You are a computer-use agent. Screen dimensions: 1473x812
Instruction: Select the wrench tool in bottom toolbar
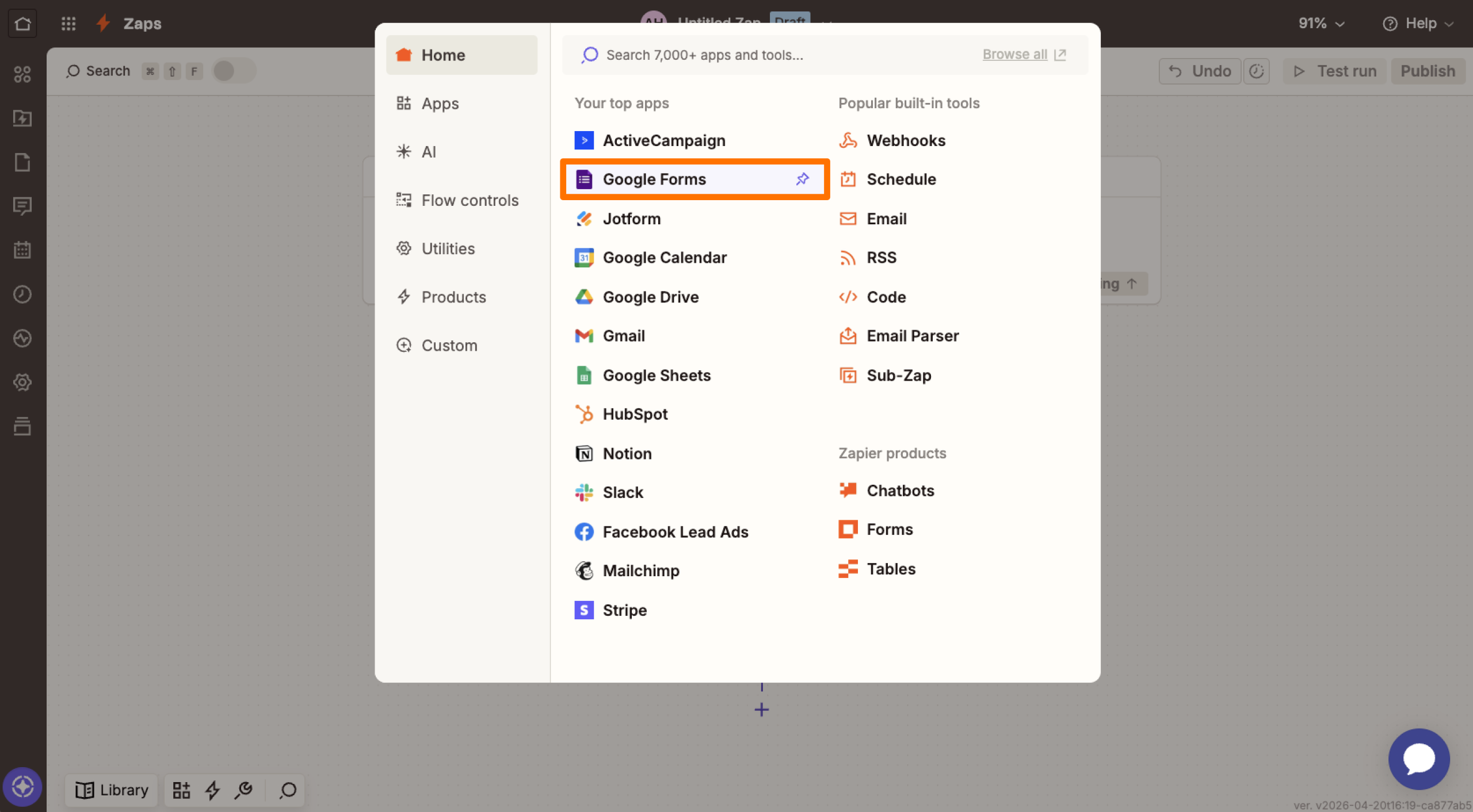(x=243, y=790)
